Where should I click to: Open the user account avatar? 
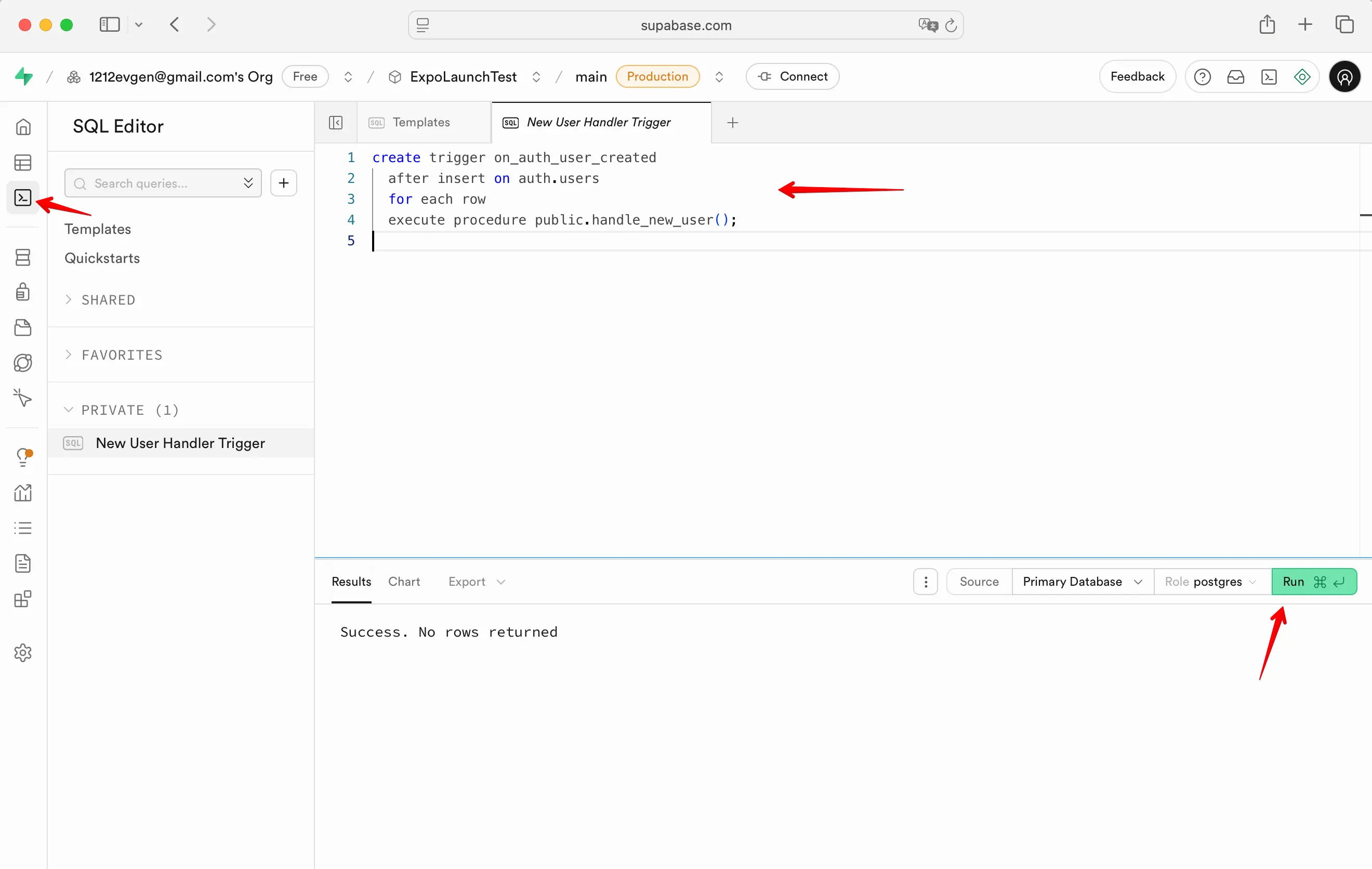click(1344, 76)
